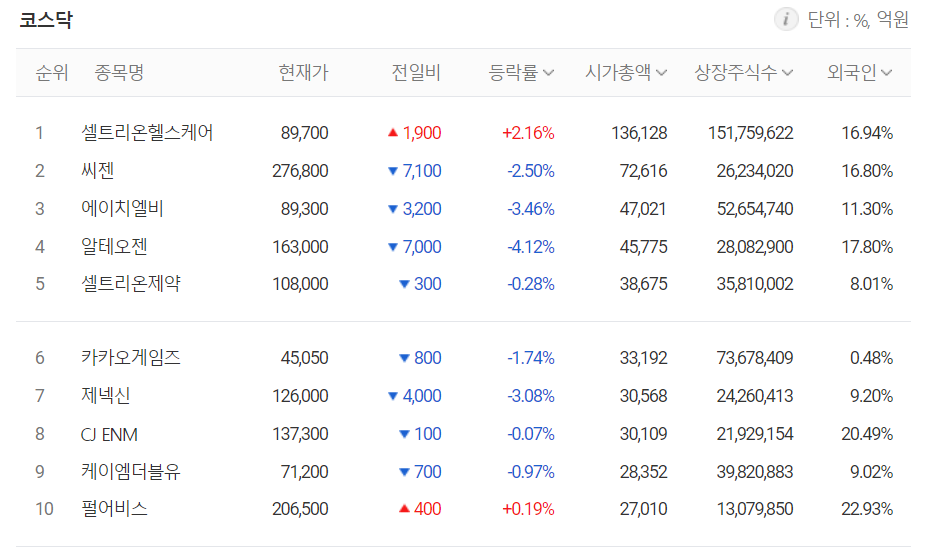This screenshot has width=925, height=556.
Task: Click the listed shares 73,678,409
Action: (x=755, y=358)
